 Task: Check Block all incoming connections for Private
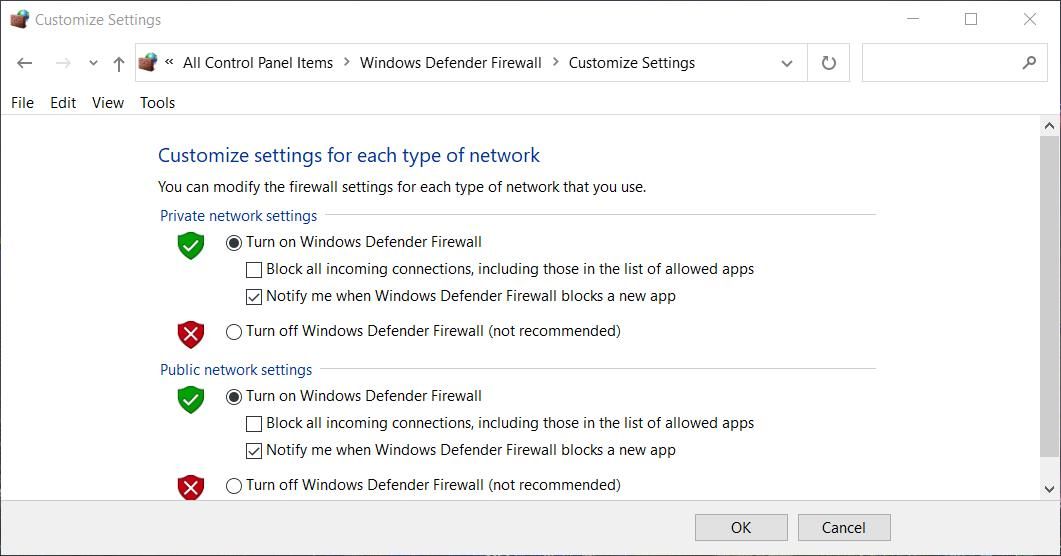[254, 269]
